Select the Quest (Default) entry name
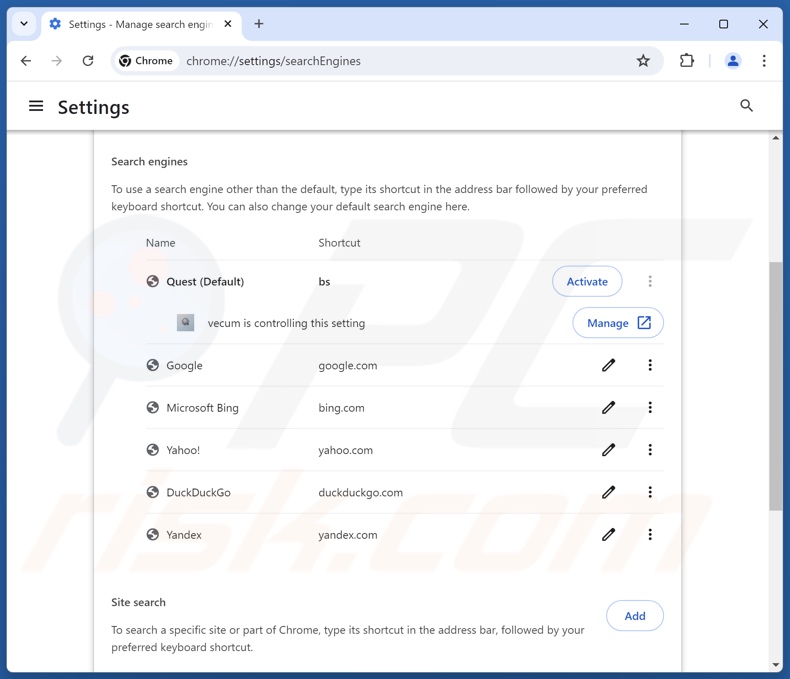790x679 pixels. click(x=205, y=282)
